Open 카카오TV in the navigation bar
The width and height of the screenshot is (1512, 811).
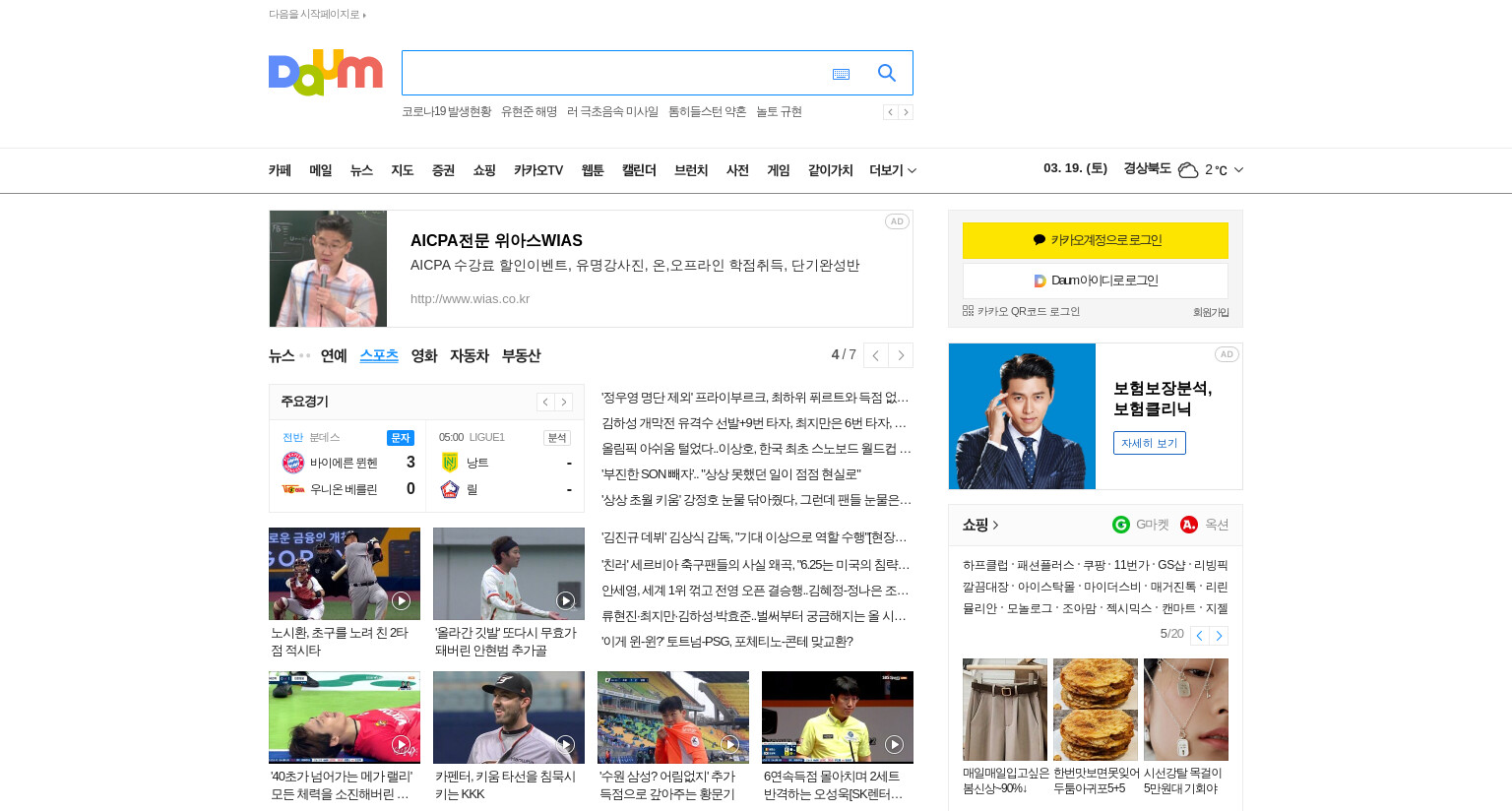[538, 170]
